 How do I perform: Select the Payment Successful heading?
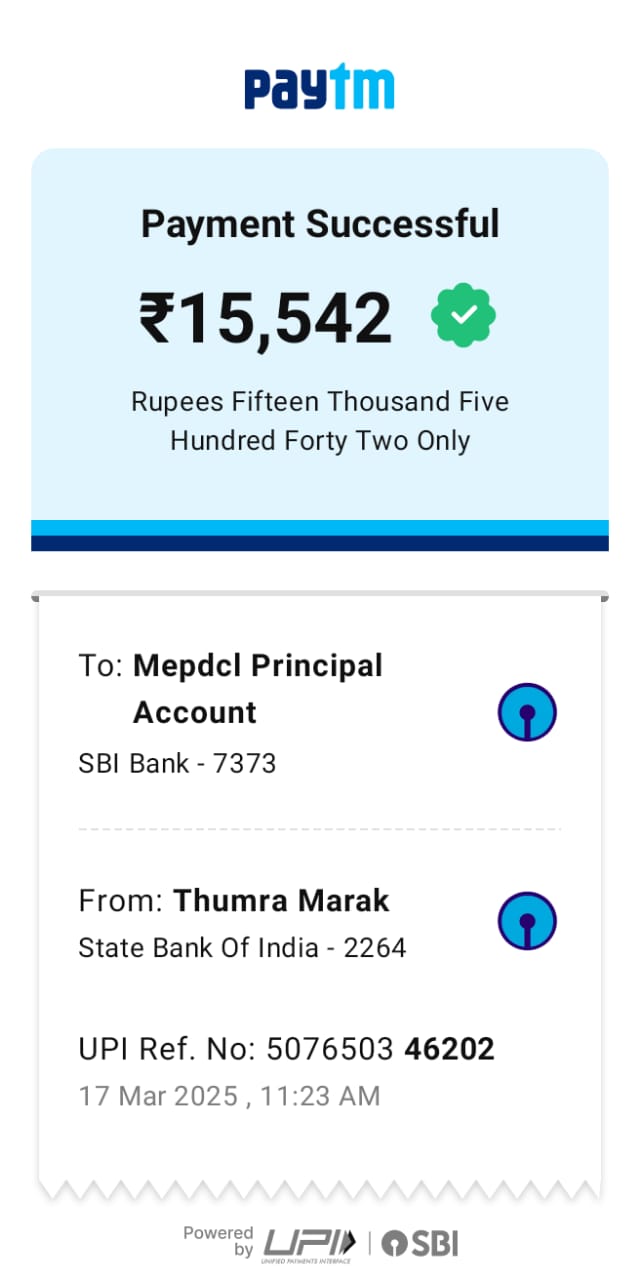[320, 223]
